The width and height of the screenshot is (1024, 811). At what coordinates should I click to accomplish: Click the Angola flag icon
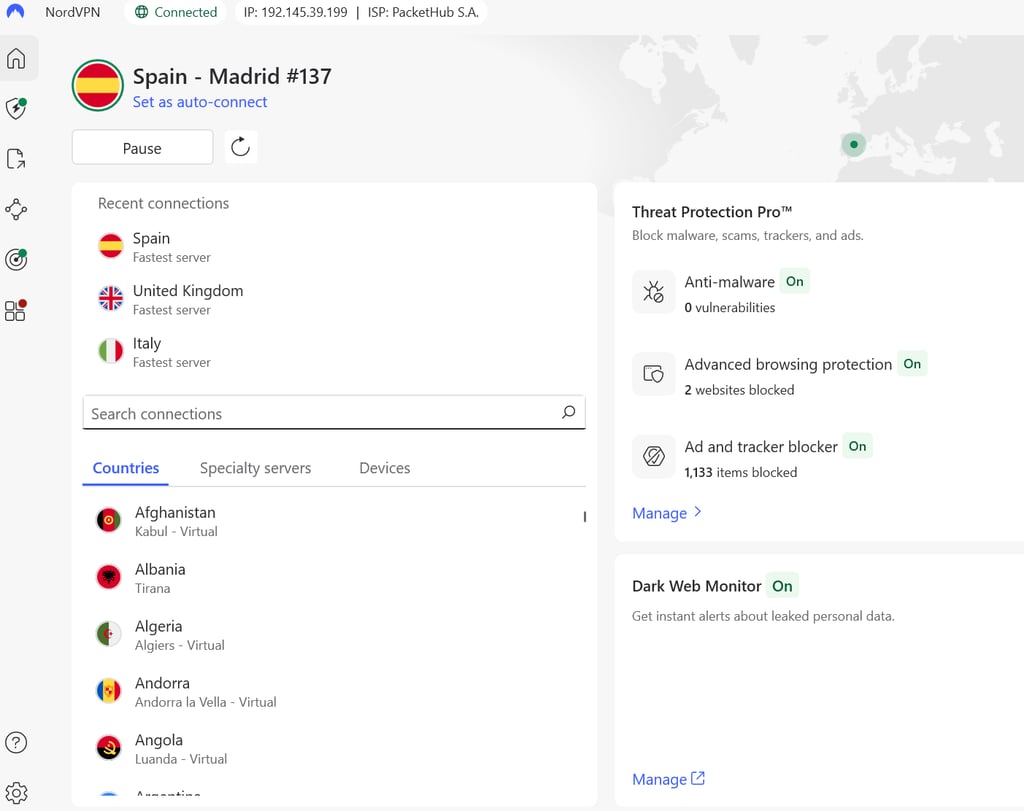108,748
